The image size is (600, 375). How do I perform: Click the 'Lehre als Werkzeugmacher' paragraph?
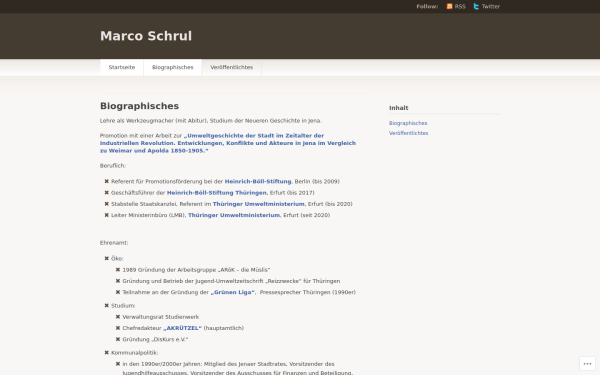coord(211,121)
